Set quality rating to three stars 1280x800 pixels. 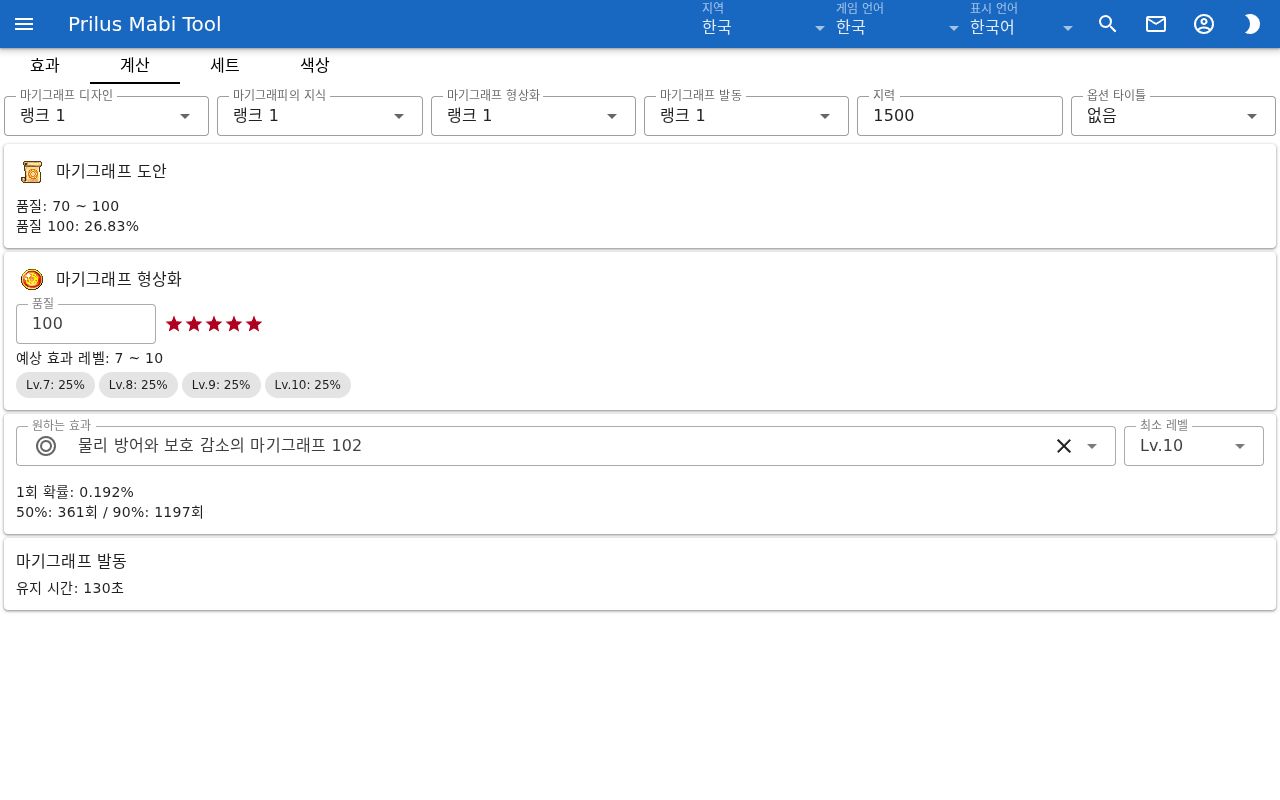click(214, 324)
